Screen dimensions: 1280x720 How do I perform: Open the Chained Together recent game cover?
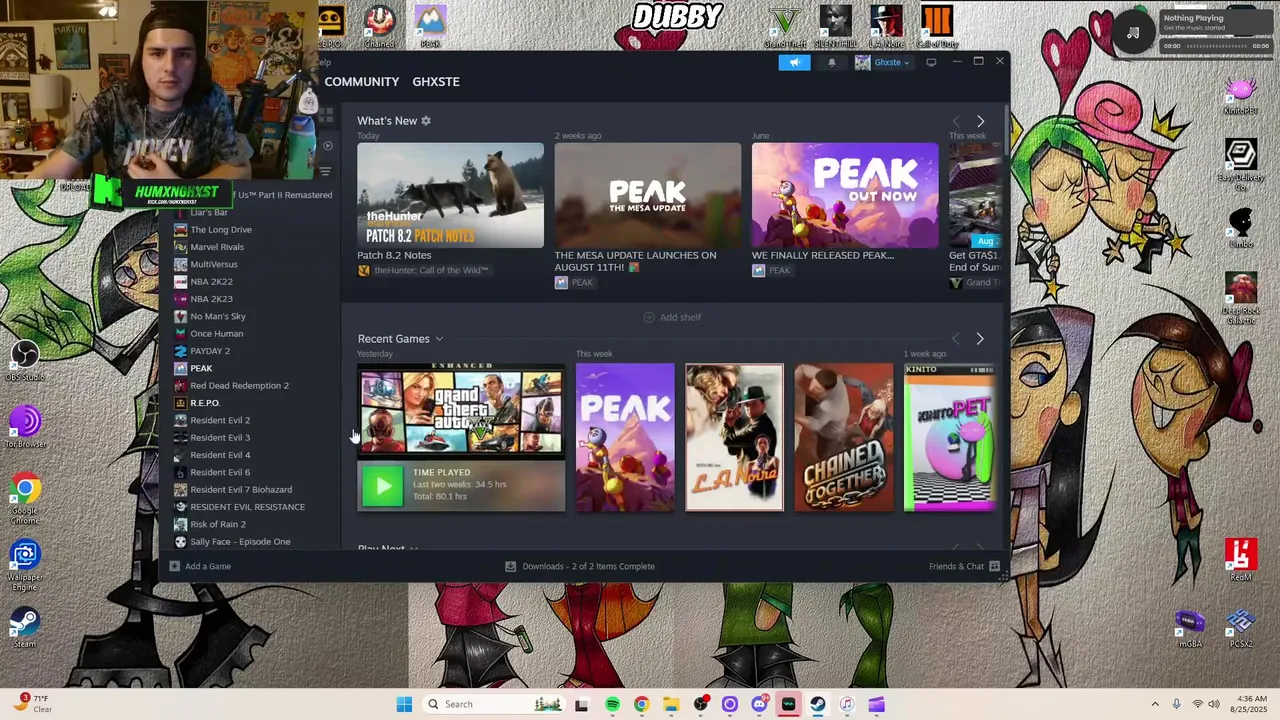[x=844, y=438]
